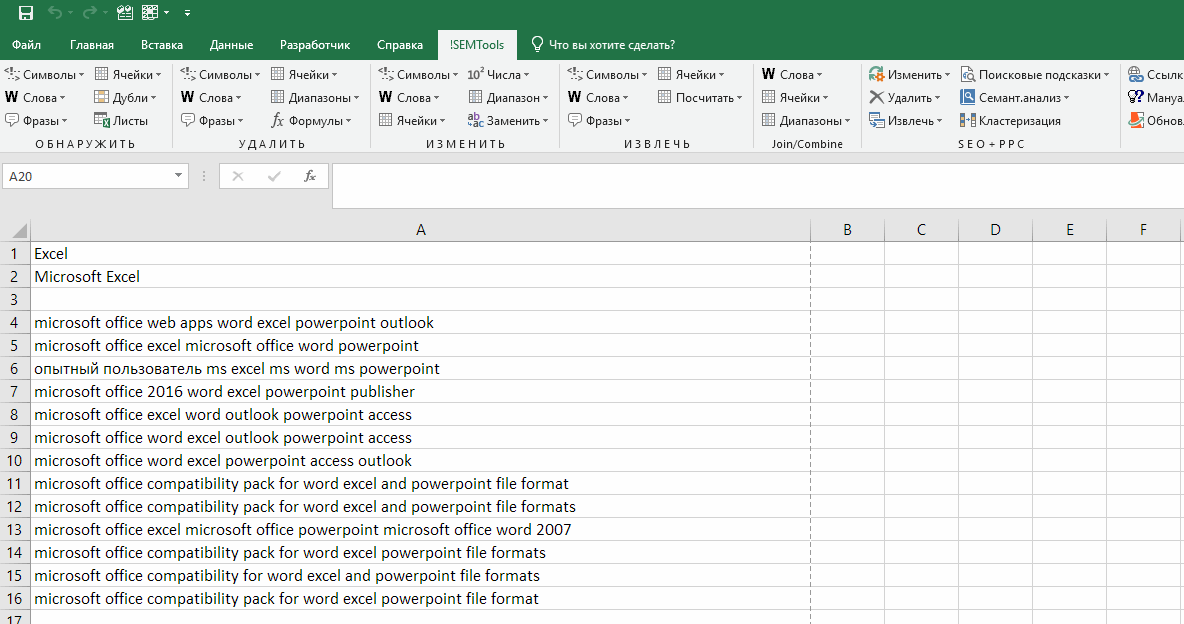Open the Семант.анализ dropdown
Viewport: 1184px width, 624px height.
tap(1015, 97)
